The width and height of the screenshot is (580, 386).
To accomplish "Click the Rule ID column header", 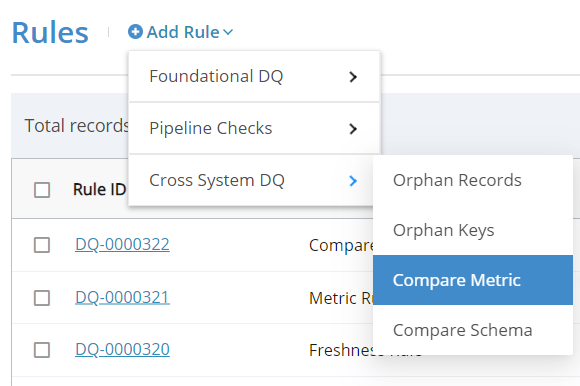I will 100,190.
